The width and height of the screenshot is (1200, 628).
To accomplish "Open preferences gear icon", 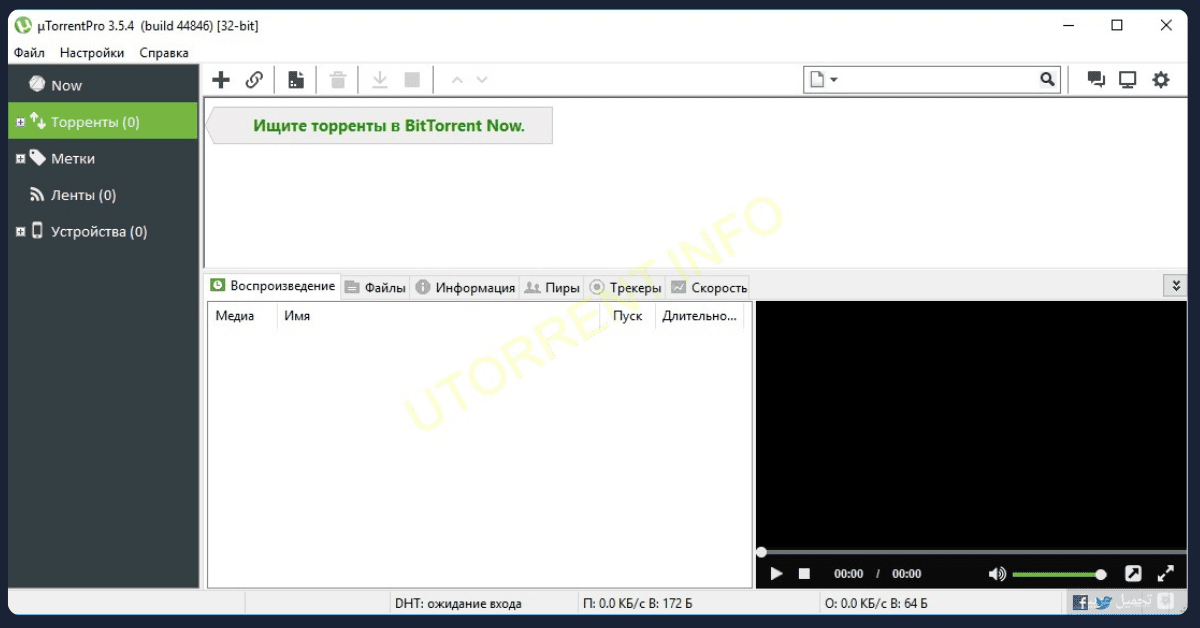I will (x=1161, y=80).
